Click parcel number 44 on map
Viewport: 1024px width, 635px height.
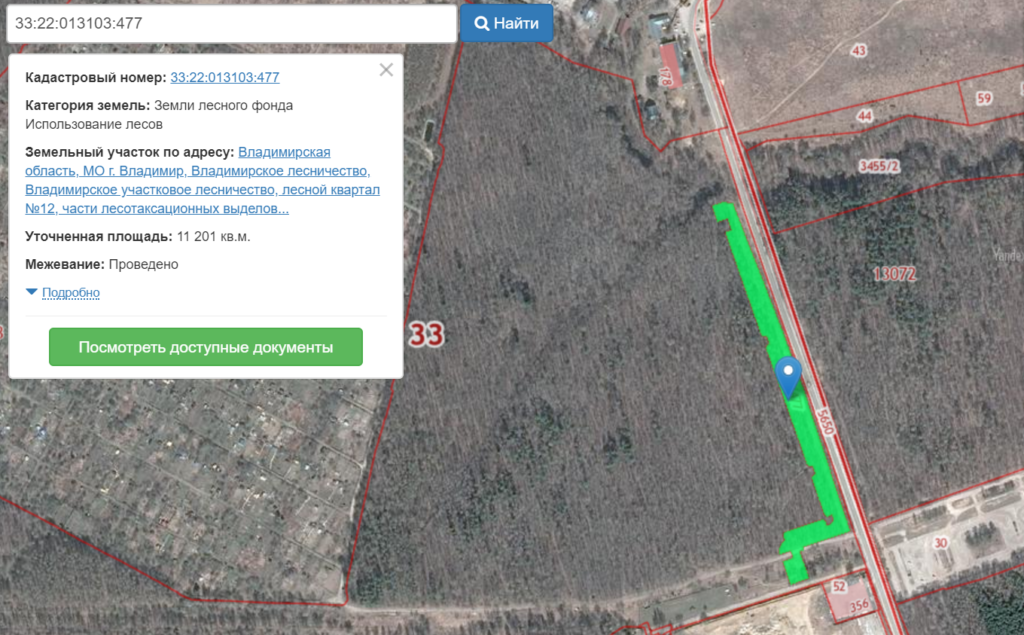click(x=865, y=116)
